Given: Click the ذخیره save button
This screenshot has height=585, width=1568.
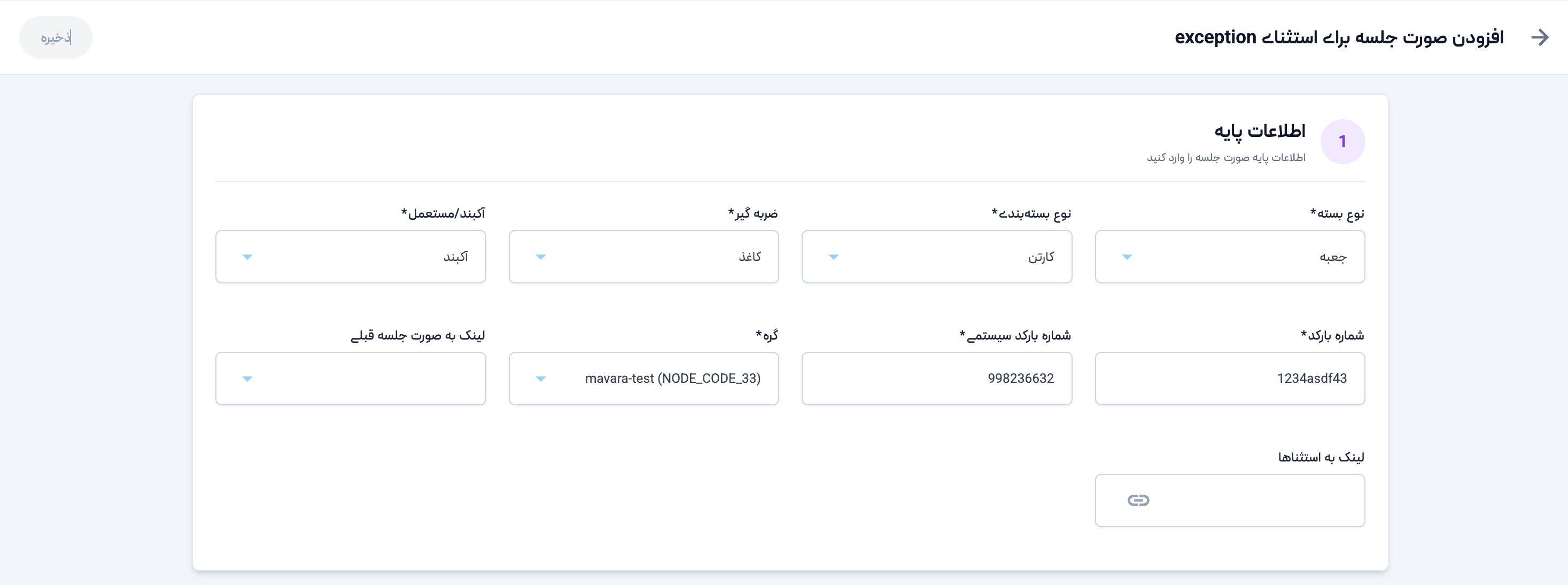Looking at the screenshot, I should click(56, 38).
